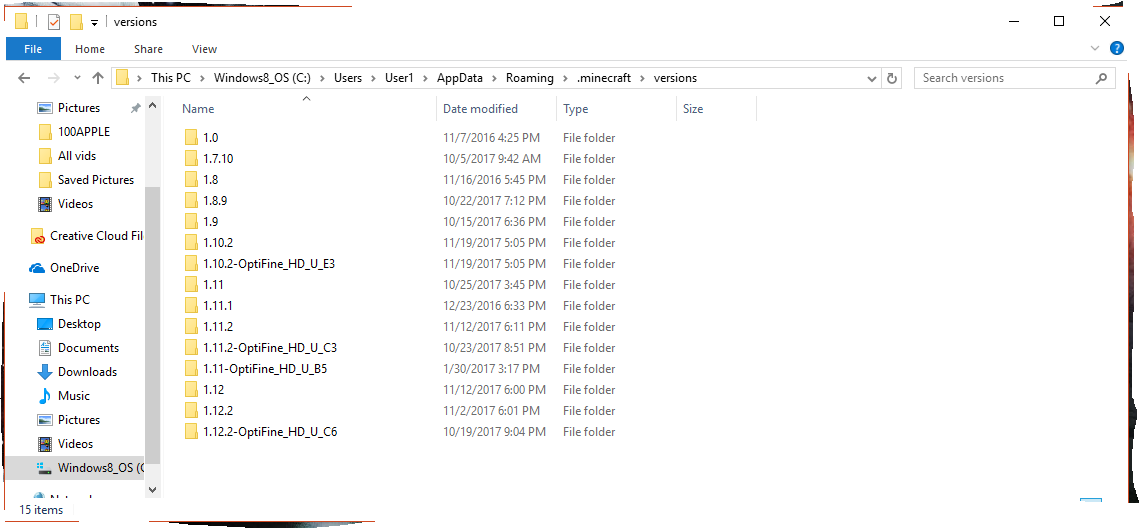Click 'User1' in address breadcrumb
This screenshot has width=1140, height=528.
[399, 78]
